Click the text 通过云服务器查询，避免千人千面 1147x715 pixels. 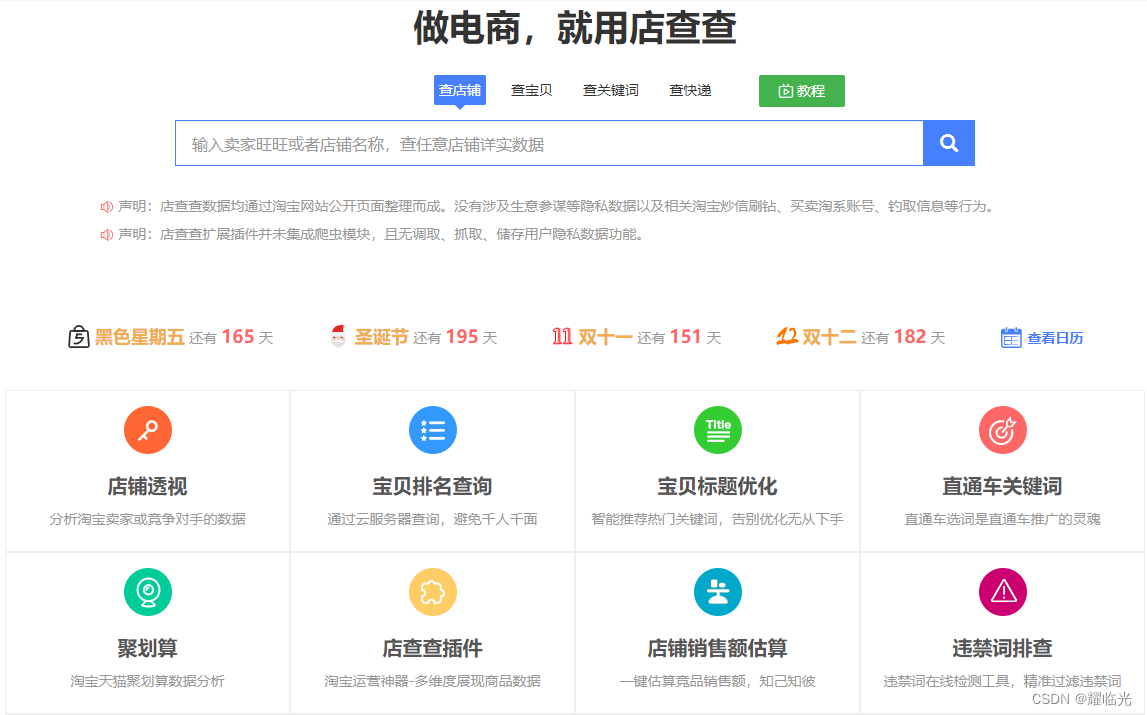(x=432, y=519)
